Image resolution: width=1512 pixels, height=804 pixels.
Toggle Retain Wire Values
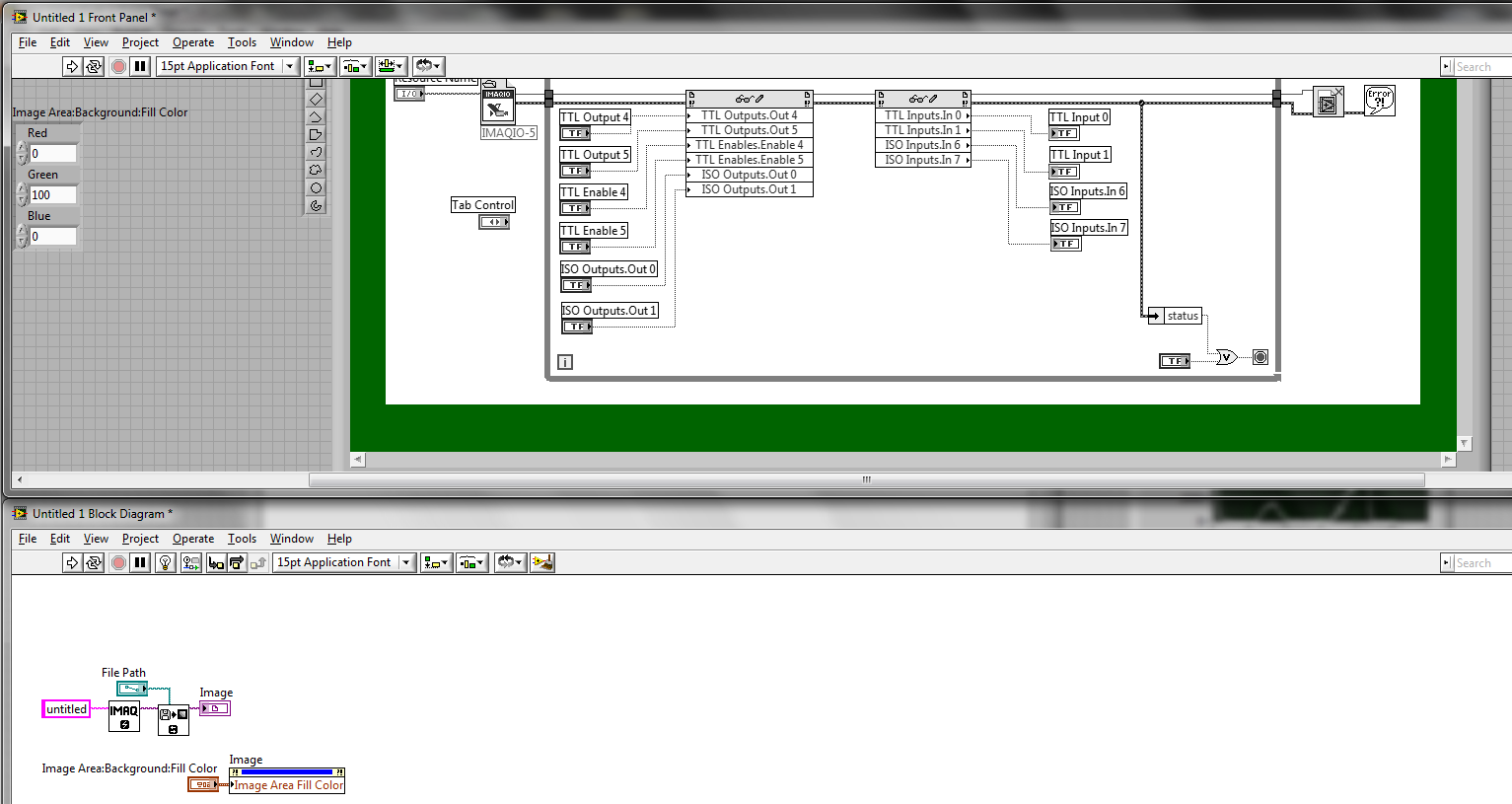pos(191,562)
